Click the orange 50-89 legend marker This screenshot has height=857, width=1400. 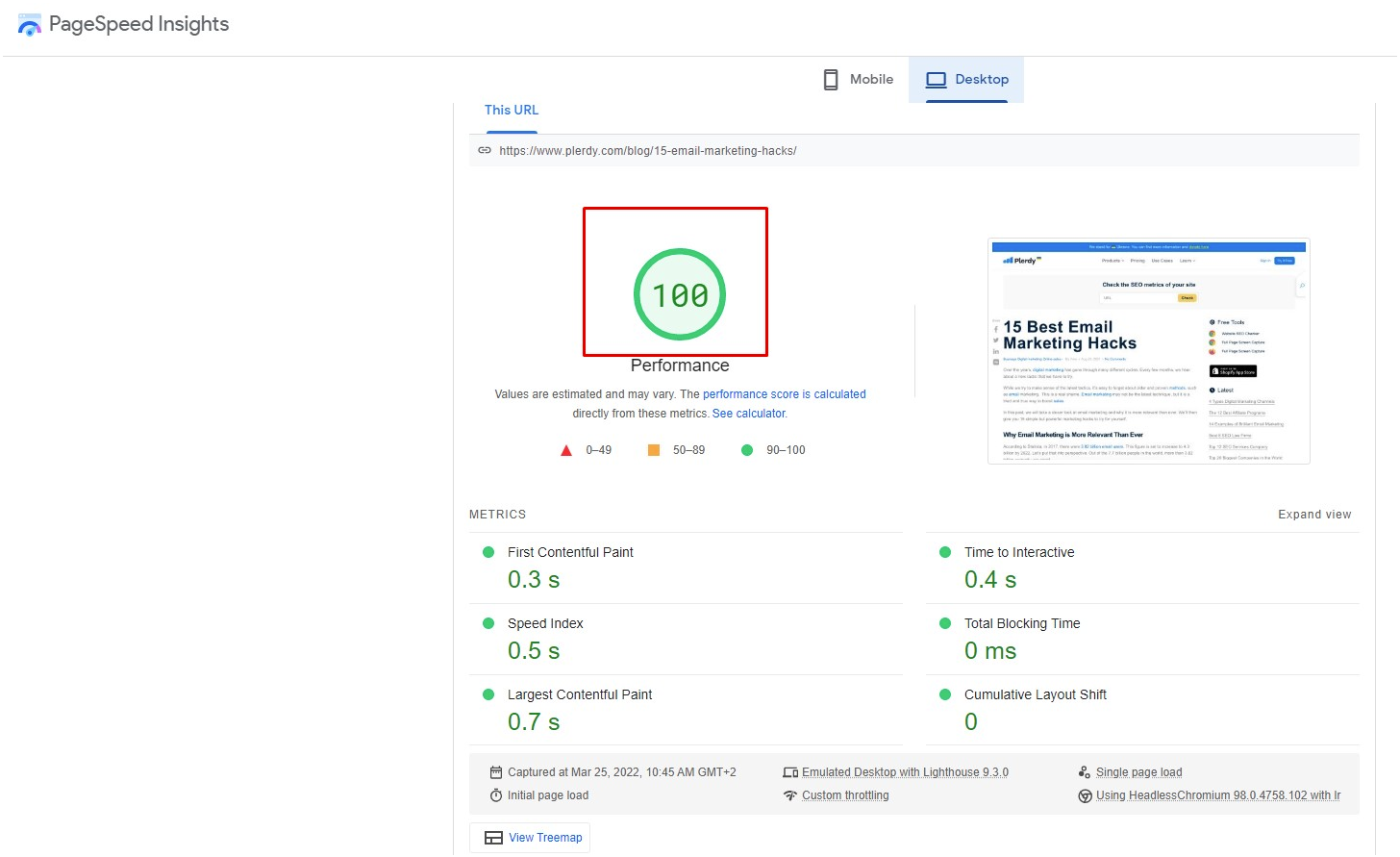[655, 449]
